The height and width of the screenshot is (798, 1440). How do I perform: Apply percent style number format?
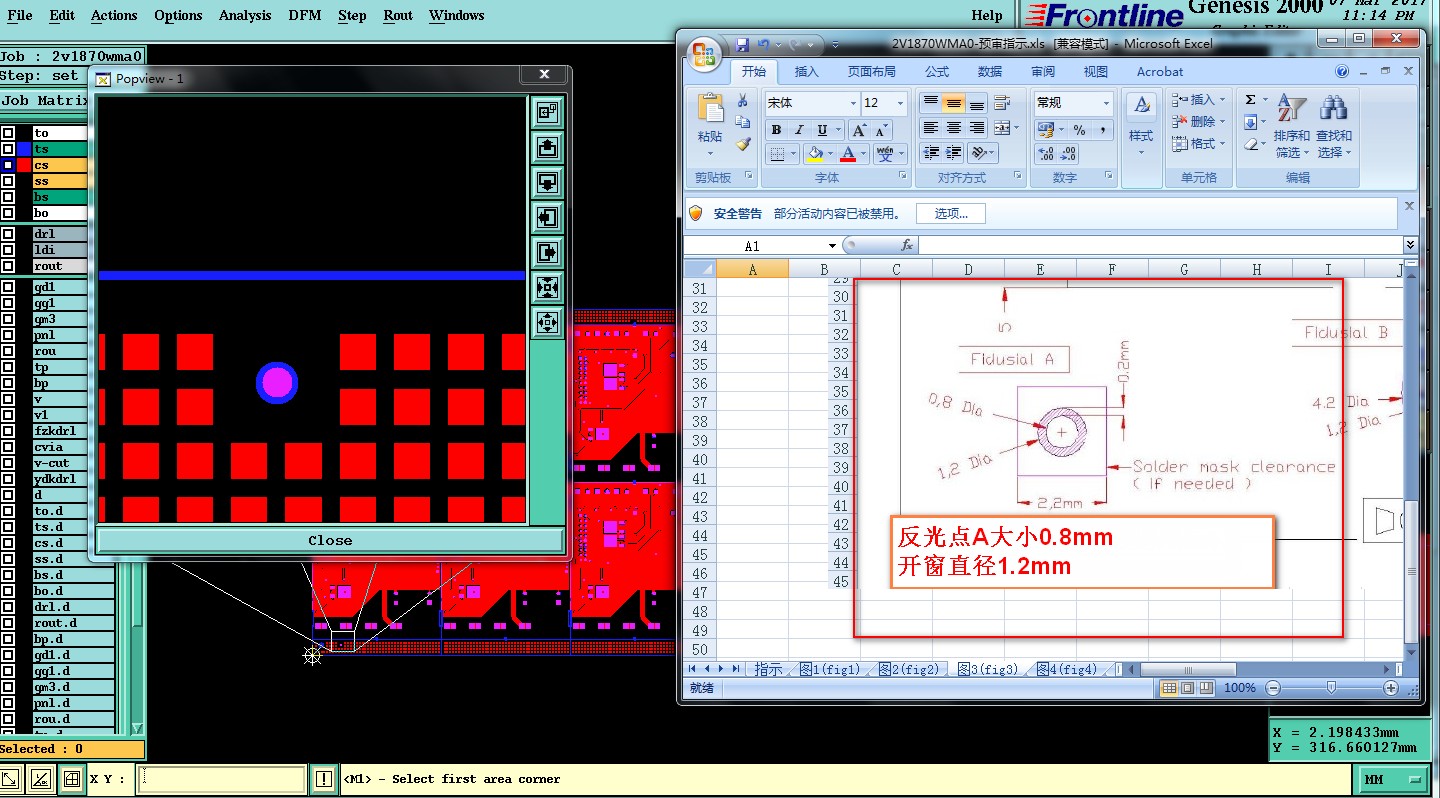click(1079, 130)
